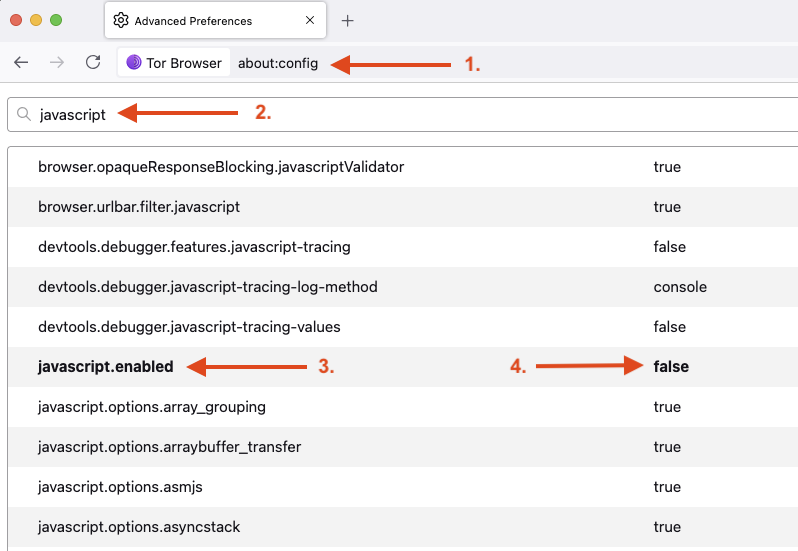798x551 pixels.
Task: Click the search magnifier icon
Action: [24, 114]
